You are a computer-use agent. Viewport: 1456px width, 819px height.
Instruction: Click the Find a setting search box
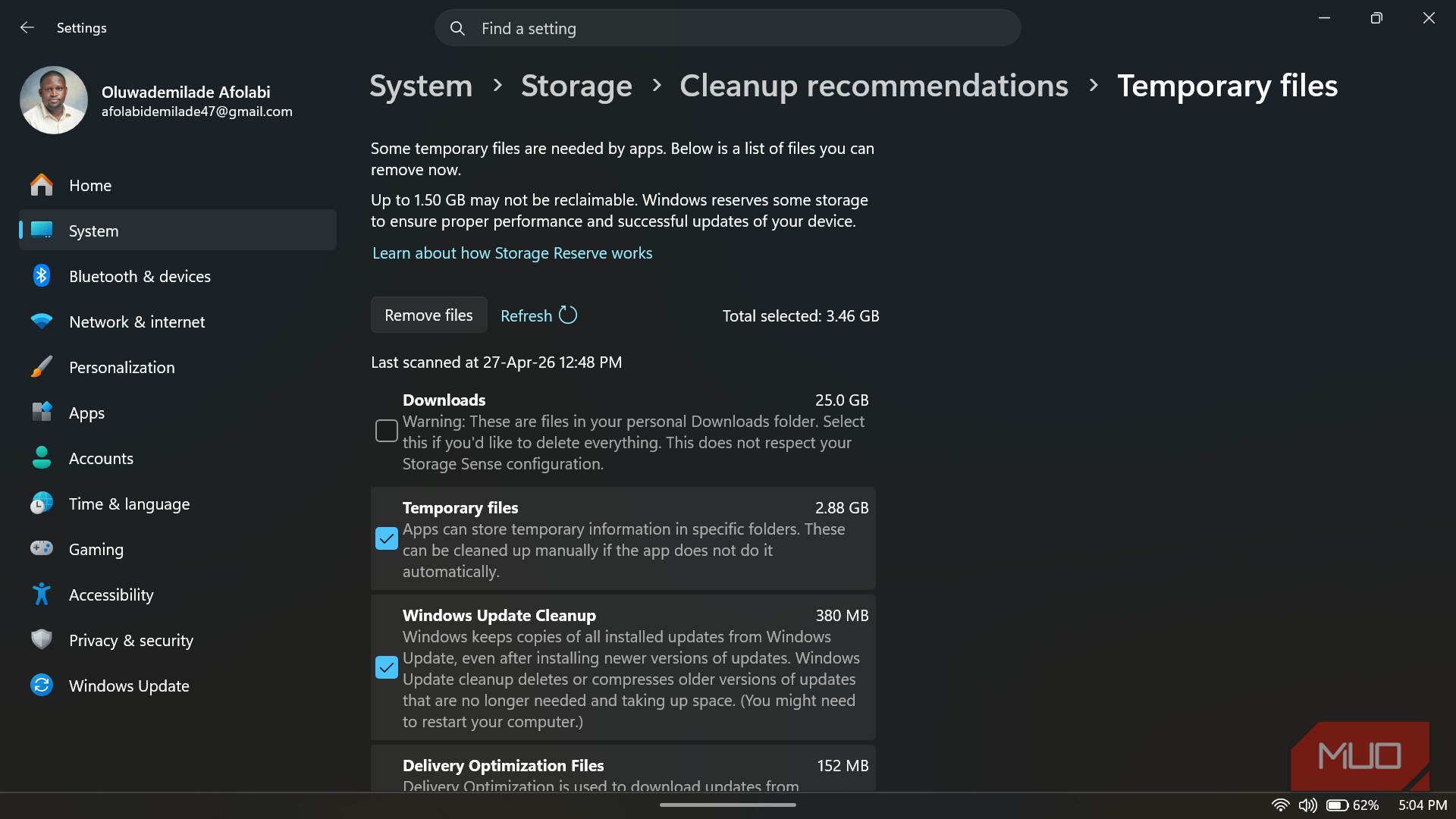click(727, 28)
